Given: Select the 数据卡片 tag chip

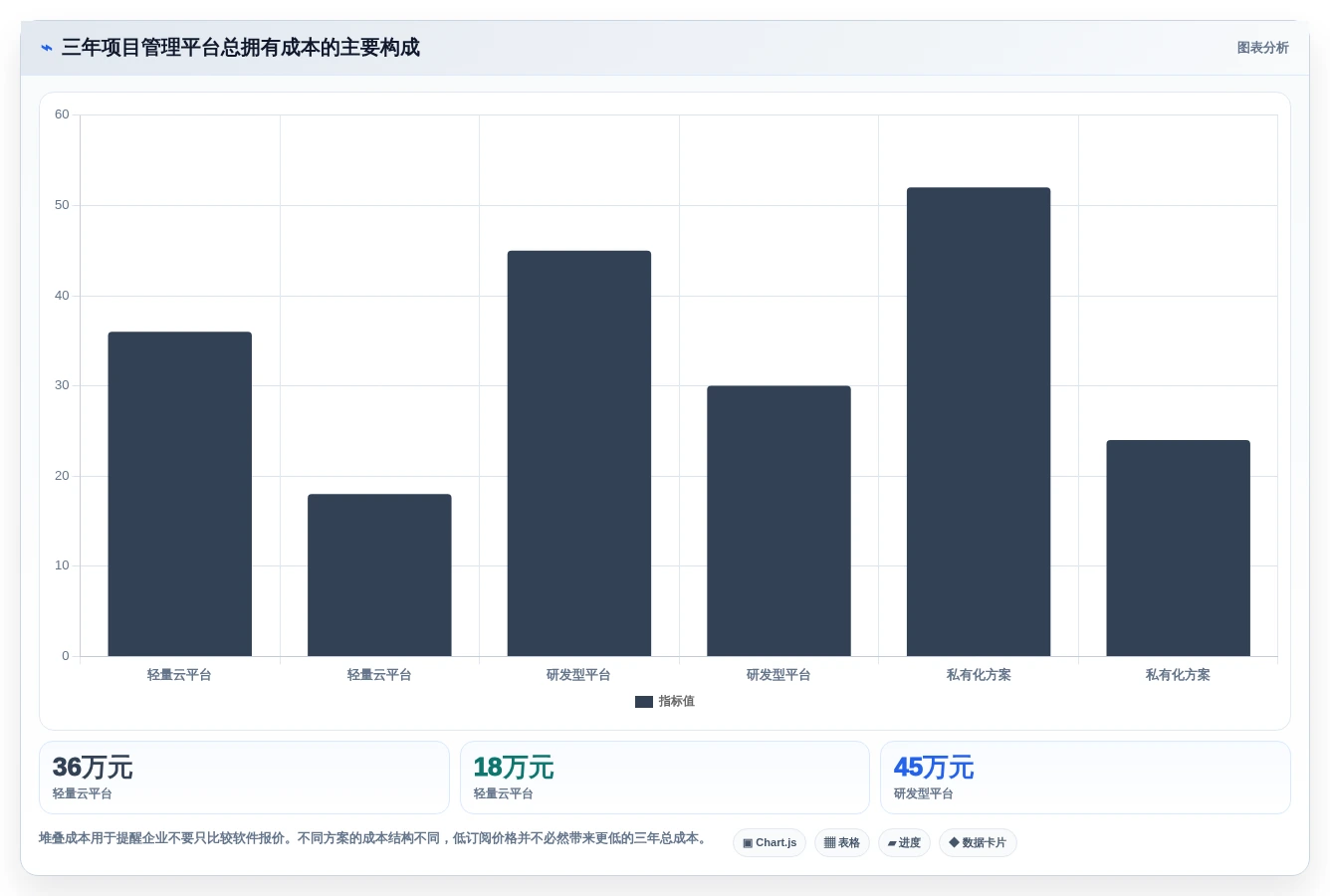Looking at the screenshot, I should [978, 843].
